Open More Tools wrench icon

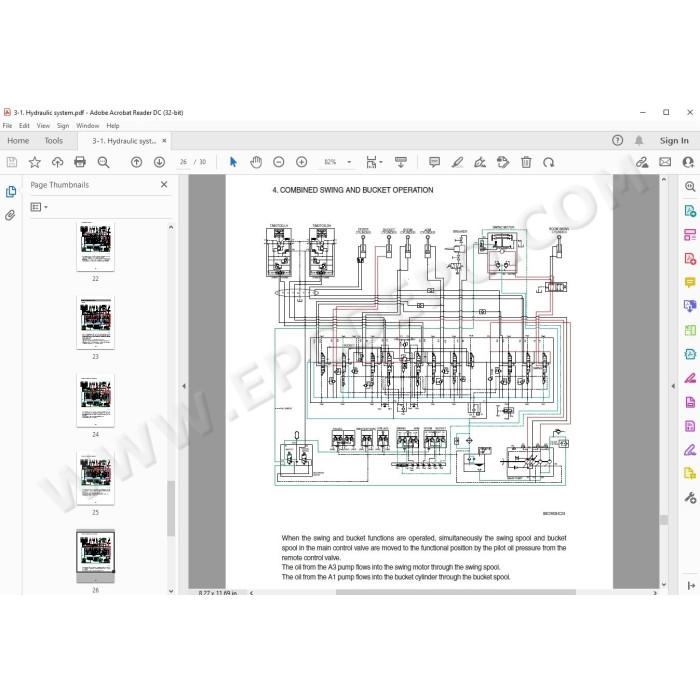[690, 497]
